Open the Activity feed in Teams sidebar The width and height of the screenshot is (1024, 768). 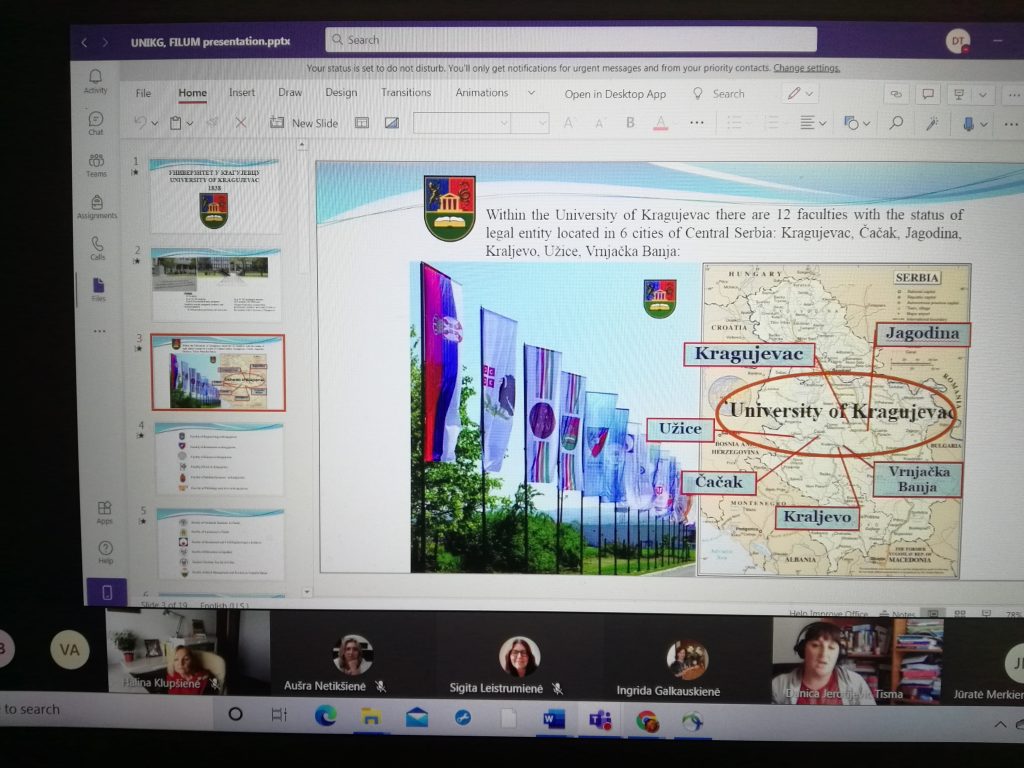[x=95, y=80]
